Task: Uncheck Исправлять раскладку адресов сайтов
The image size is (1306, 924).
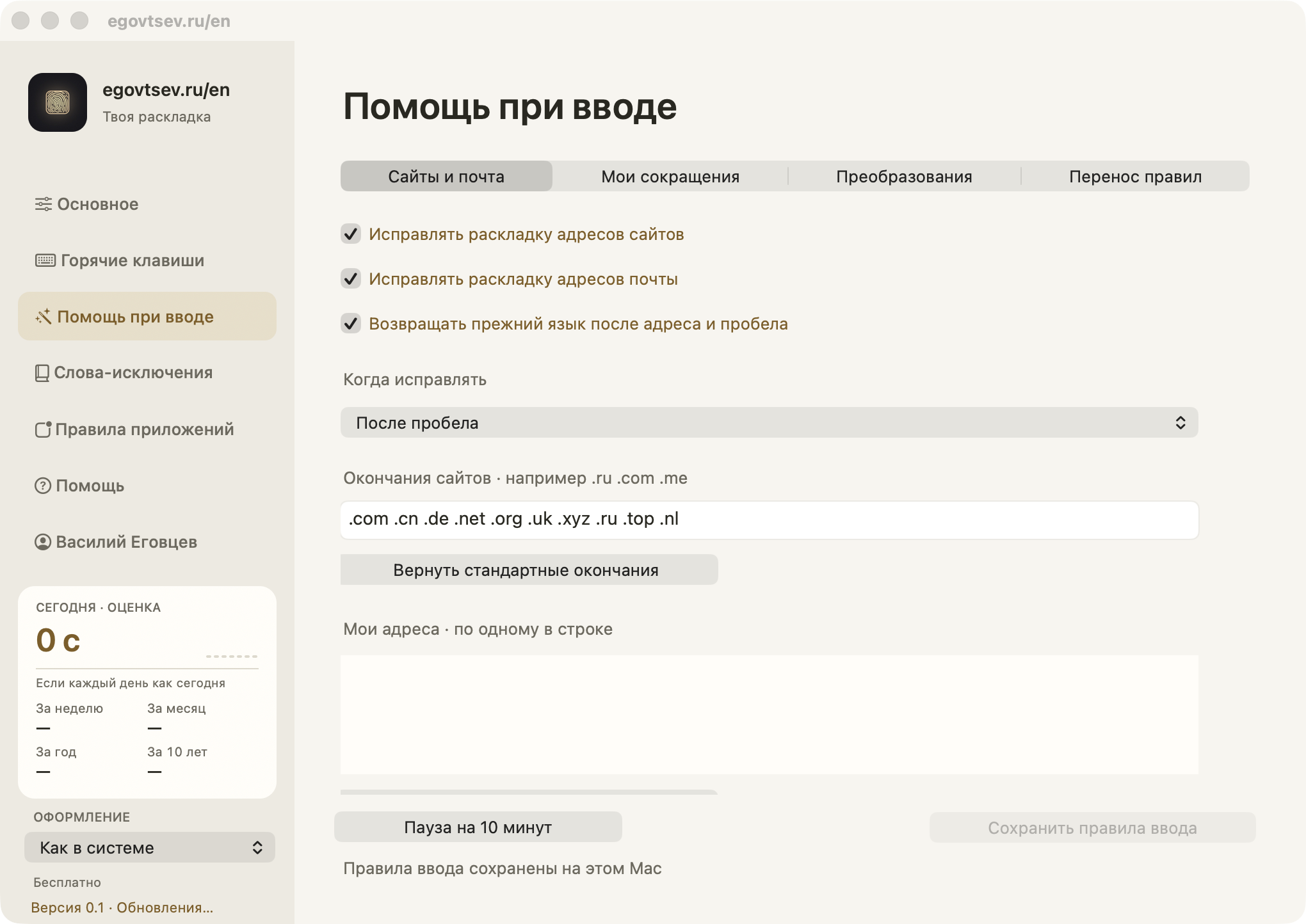Action: pos(351,234)
